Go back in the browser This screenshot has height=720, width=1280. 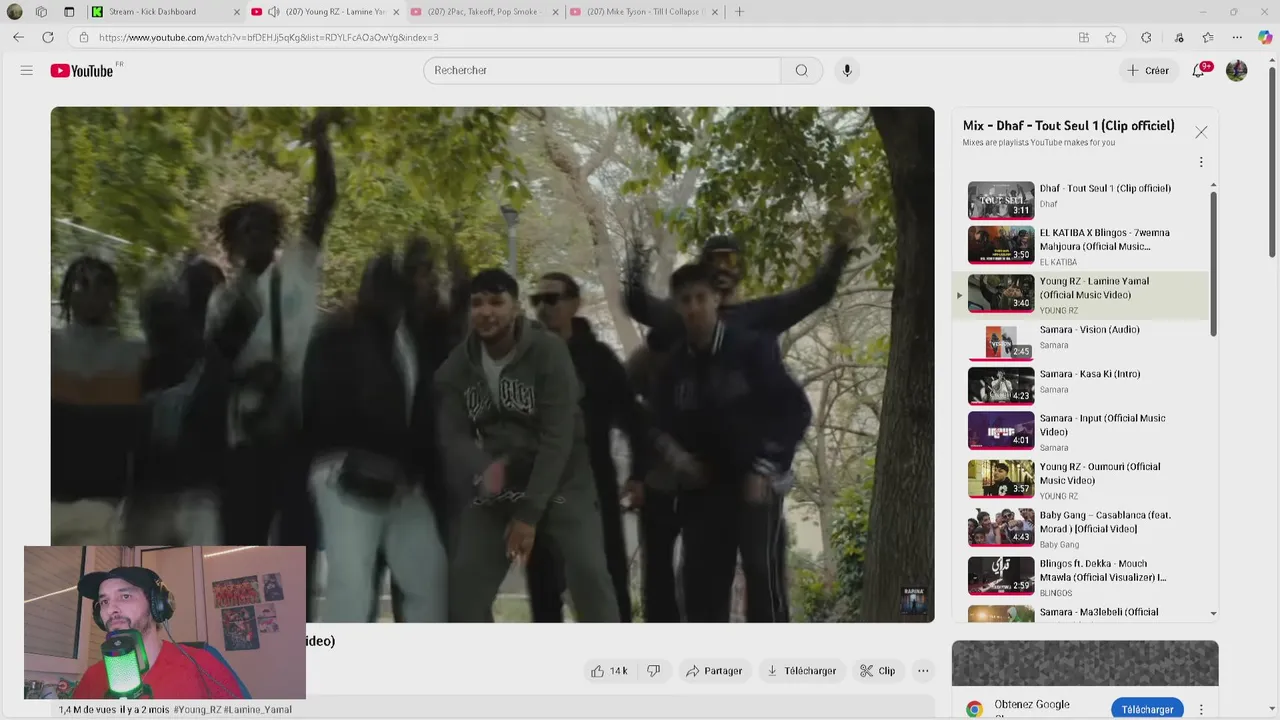click(18, 37)
